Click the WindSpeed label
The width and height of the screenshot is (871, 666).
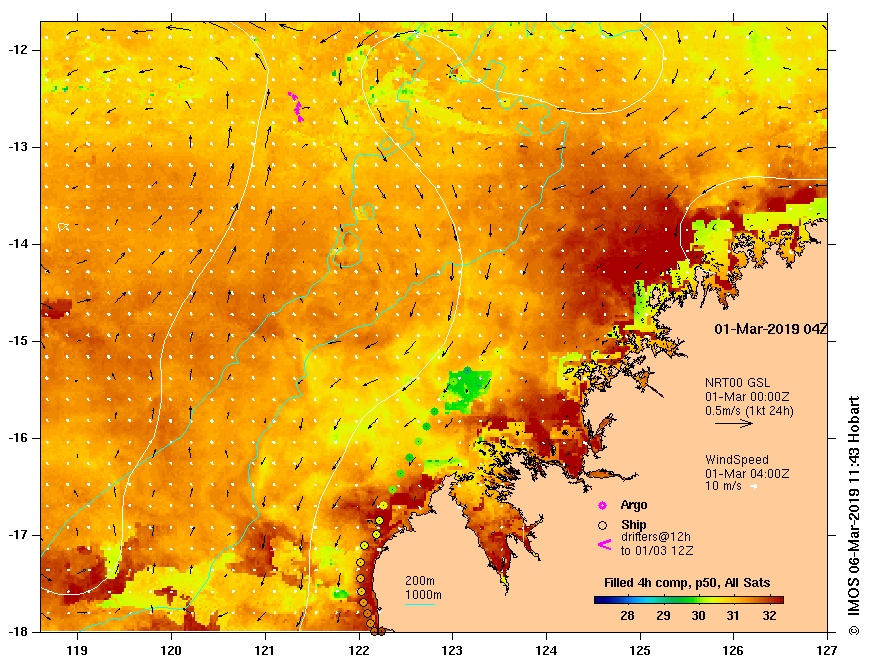737,460
